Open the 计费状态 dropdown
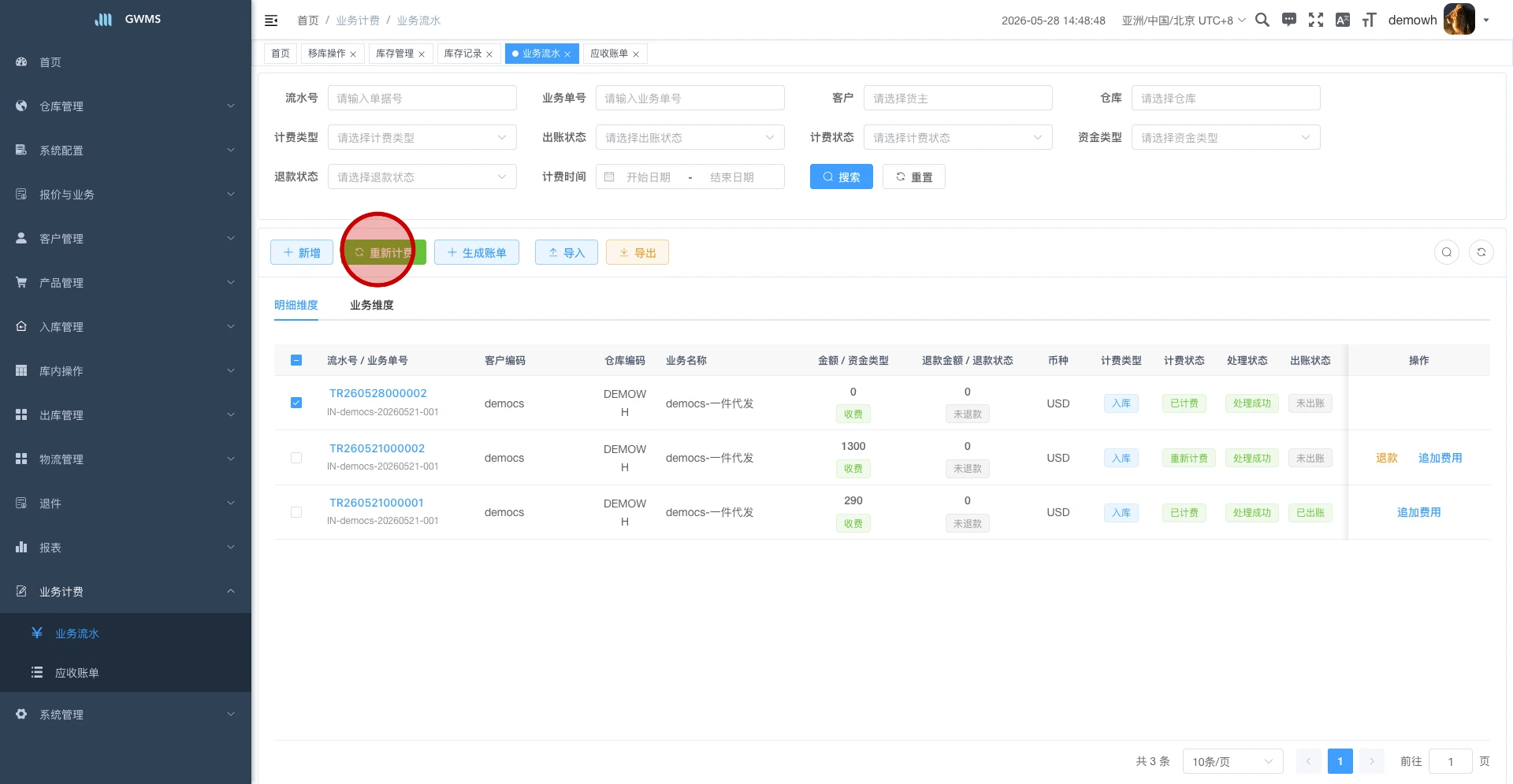This screenshot has width=1513, height=784. [958, 138]
